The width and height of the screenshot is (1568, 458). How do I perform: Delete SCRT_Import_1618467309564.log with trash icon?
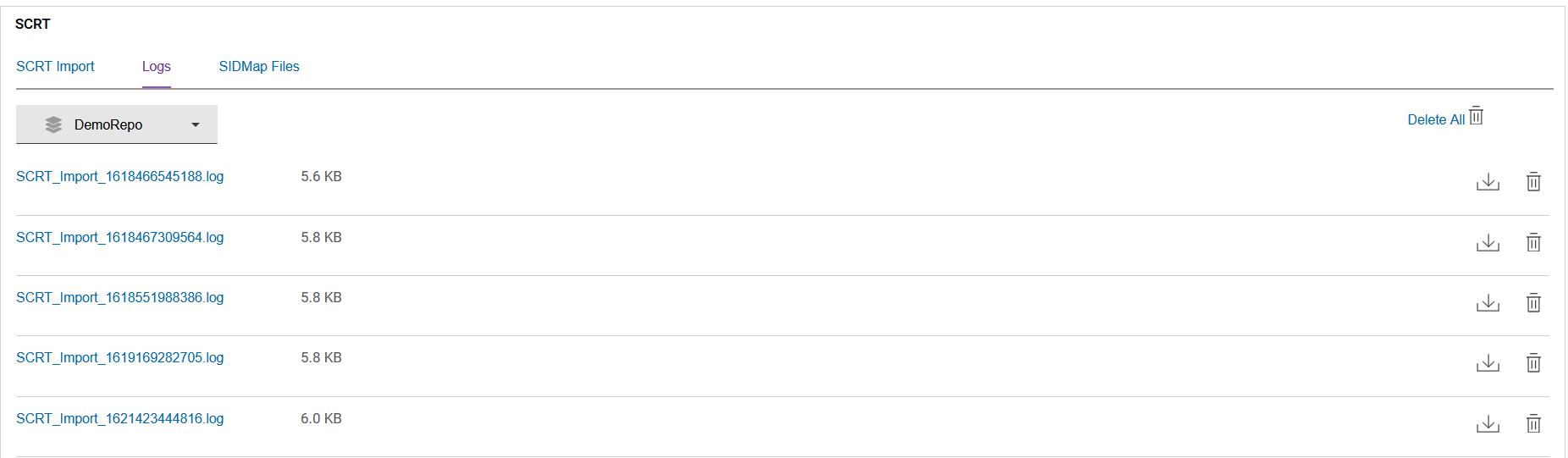1533,243
